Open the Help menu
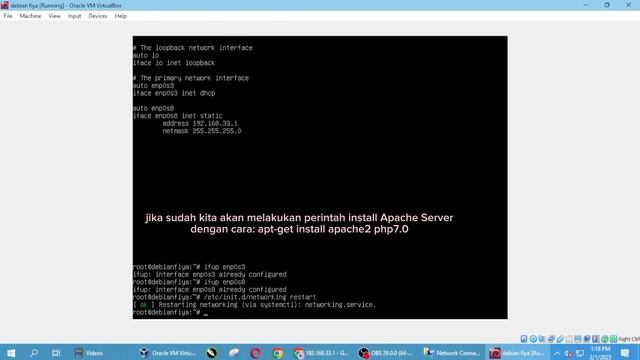Screen dimensions: 640x360 [120, 16]
